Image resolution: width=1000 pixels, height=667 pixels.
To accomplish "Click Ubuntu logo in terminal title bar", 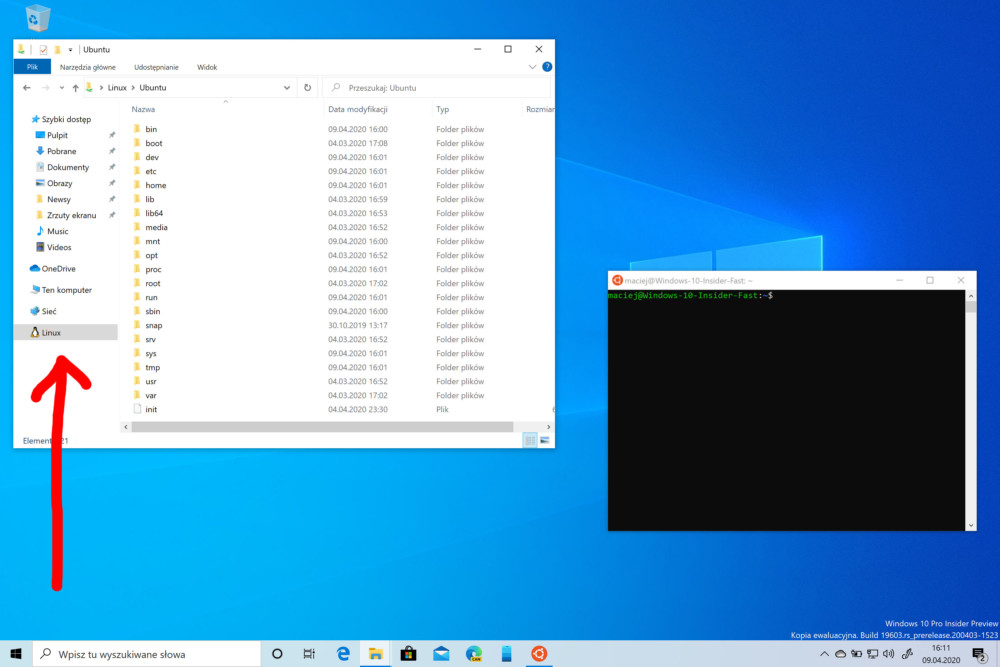I will 617,280.
